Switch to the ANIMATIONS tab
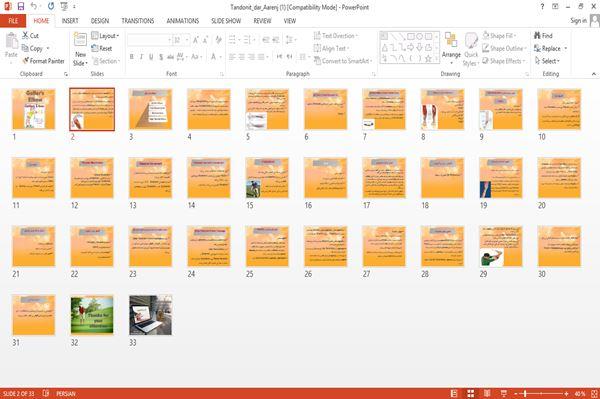Image resolution: width=600 pixels, height=399 pixels. [183, 21]
